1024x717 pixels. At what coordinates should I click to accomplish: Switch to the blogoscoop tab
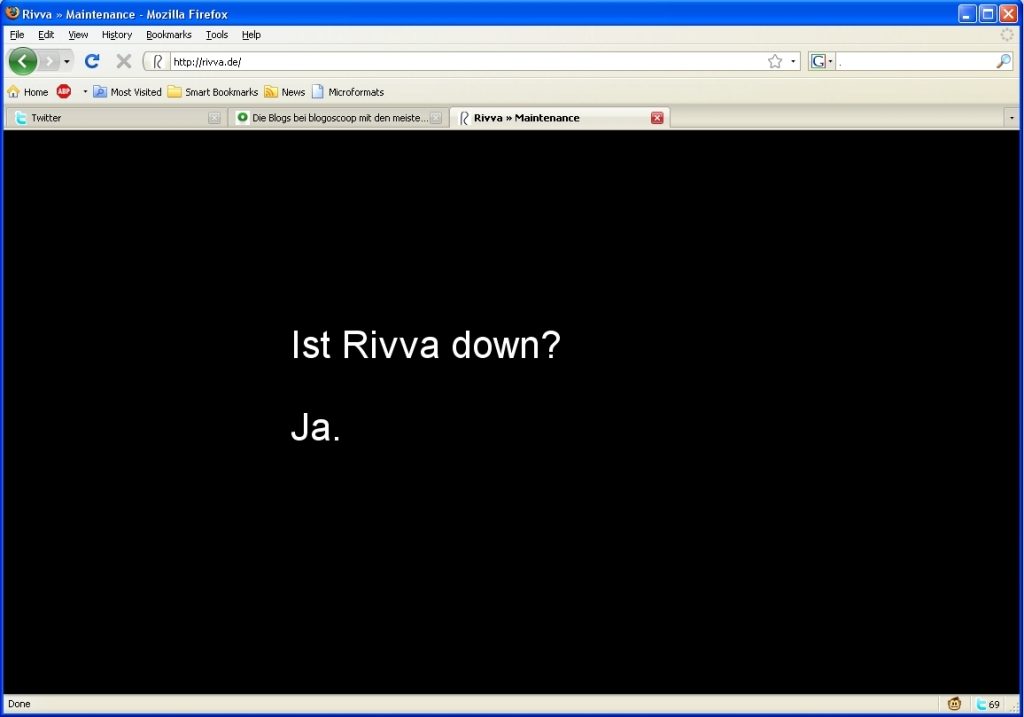[338, 118]
